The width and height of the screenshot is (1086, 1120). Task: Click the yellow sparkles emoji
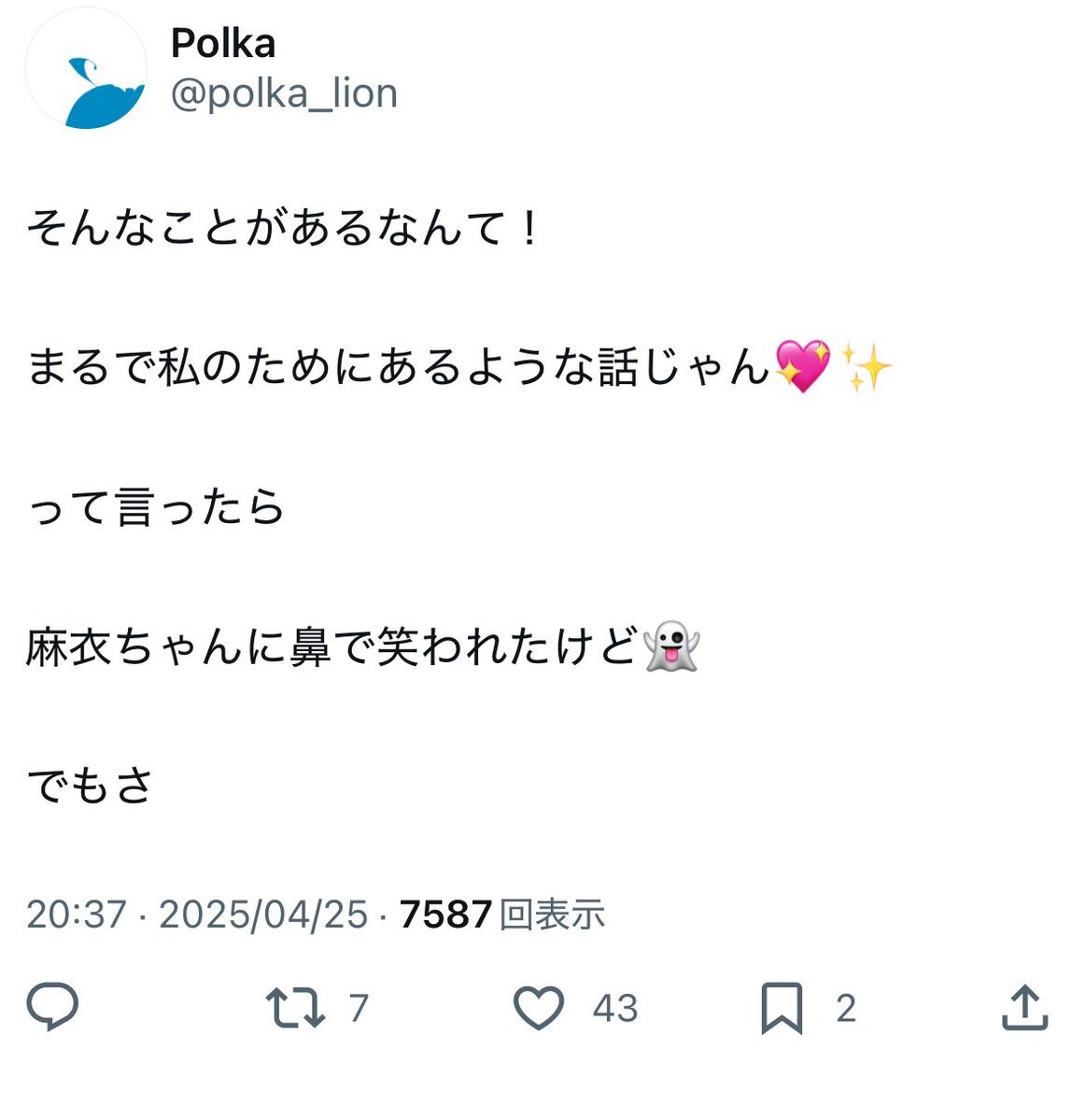coord(866,366)
